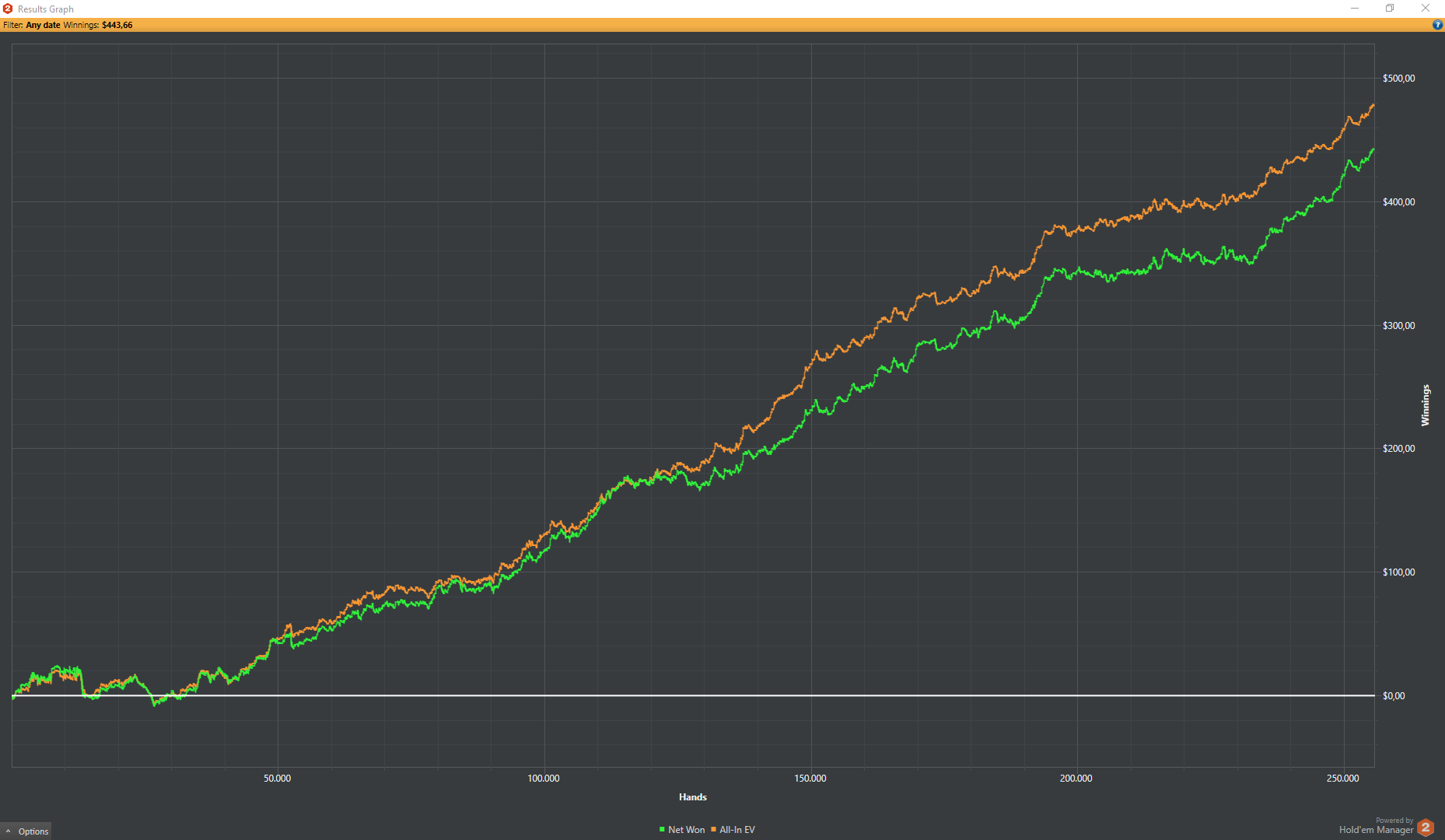Click the Hold'em Manager app icon in title bar
1445x840 pixels.
[8, 9]
